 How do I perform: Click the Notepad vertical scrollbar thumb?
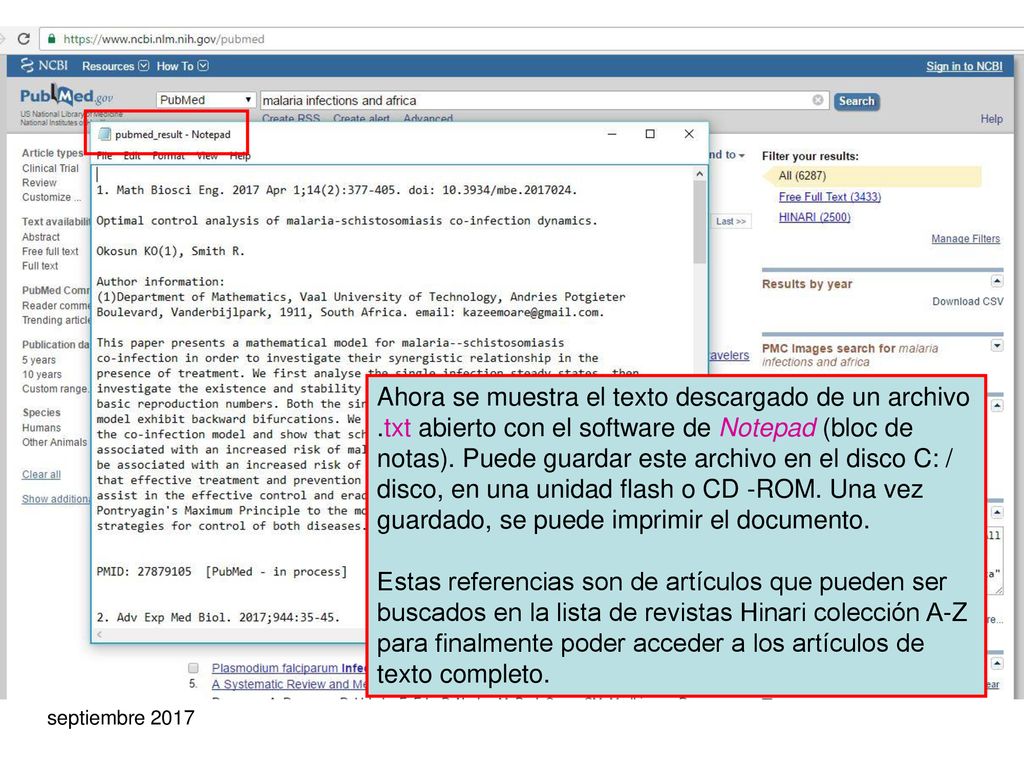coord(699,222)
